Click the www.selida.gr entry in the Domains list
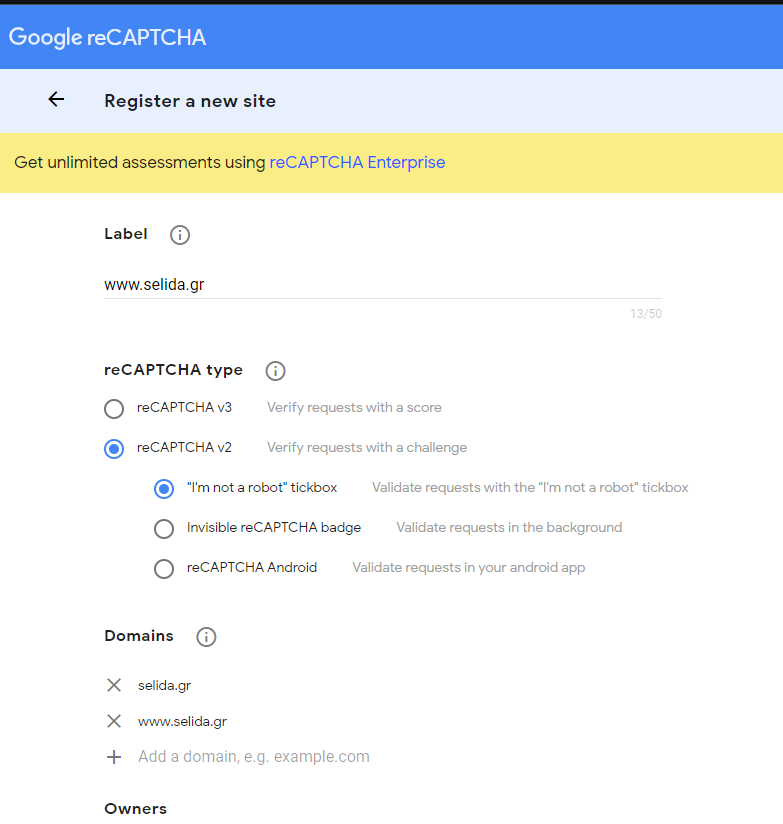 [182, 722]
